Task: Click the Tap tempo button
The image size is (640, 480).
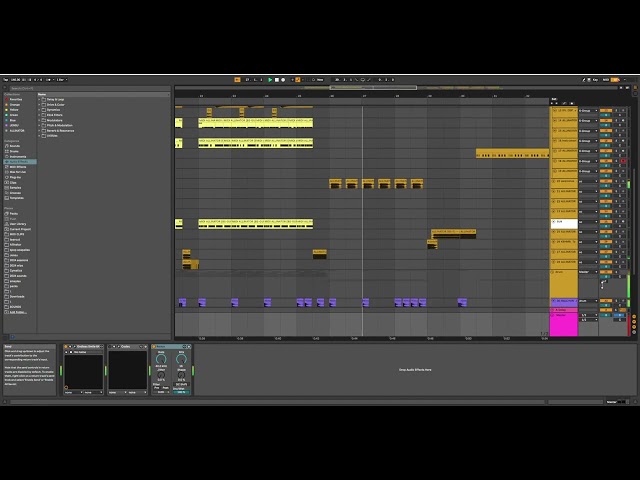Action: 6,80
